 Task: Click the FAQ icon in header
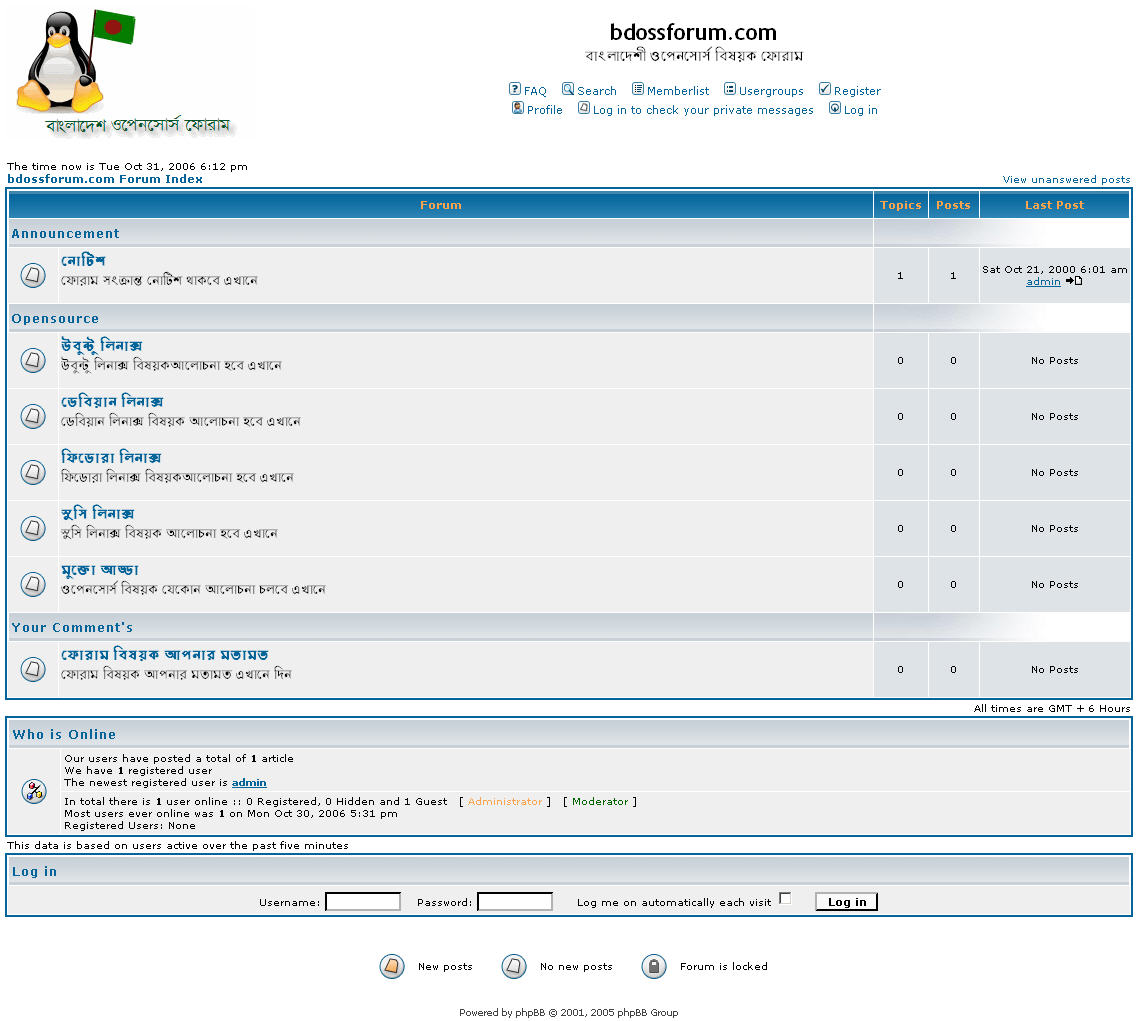(515, 89)
